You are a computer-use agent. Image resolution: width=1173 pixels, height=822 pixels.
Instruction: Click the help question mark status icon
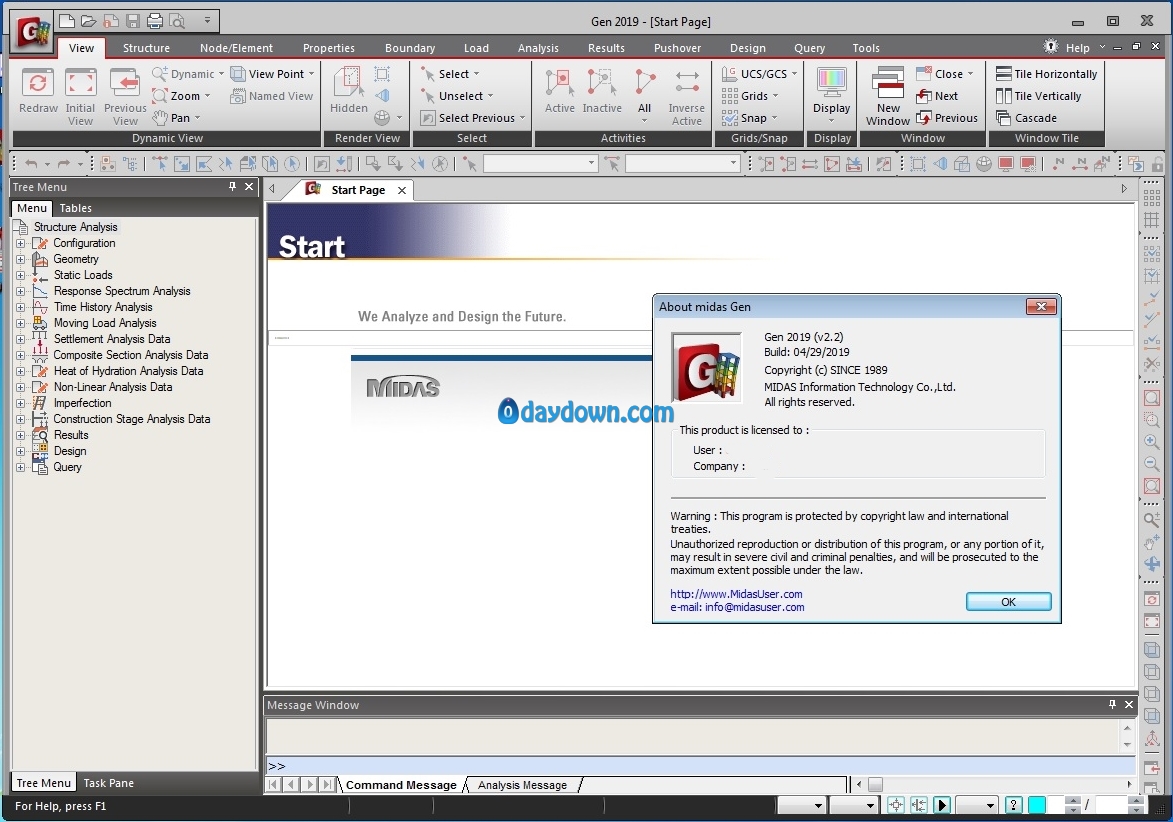pyautogui.click(x=1013, y=805)
